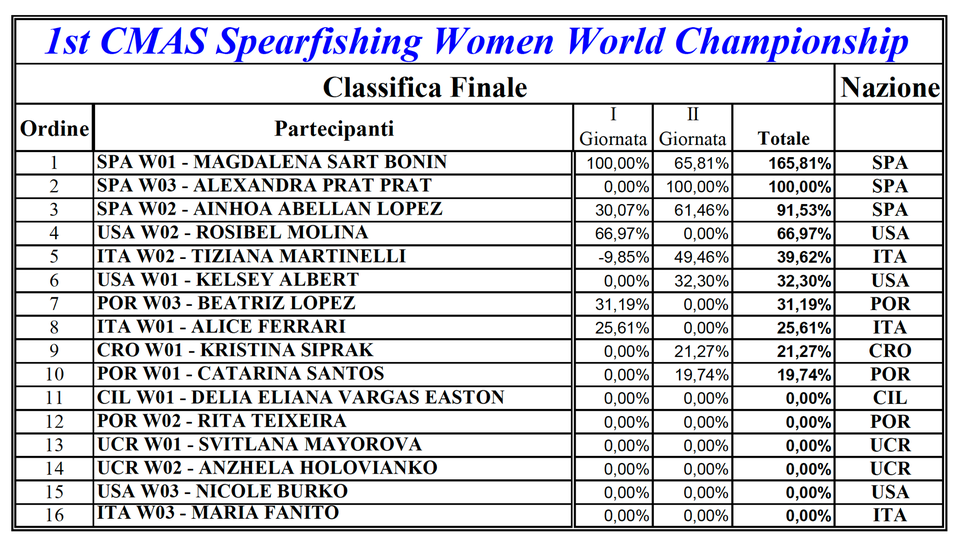Select the Classifica Finale header
Screen dimensions: 960x538
tap(424, 87)
